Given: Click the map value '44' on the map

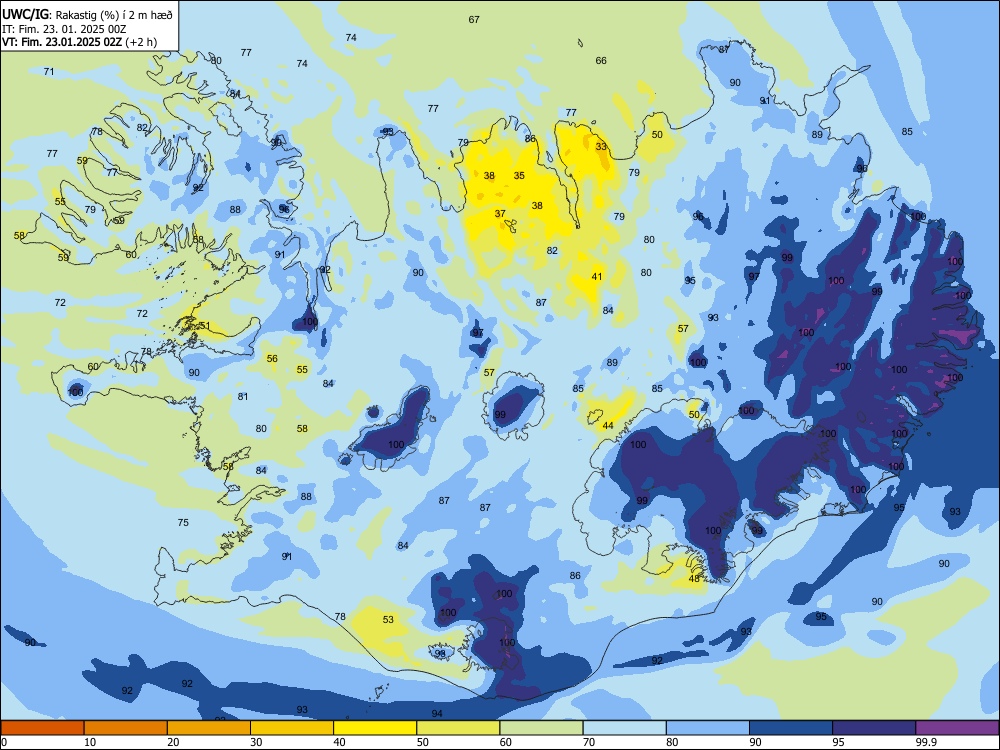Looking at the screenshot, I should click(x=608, y=425).
